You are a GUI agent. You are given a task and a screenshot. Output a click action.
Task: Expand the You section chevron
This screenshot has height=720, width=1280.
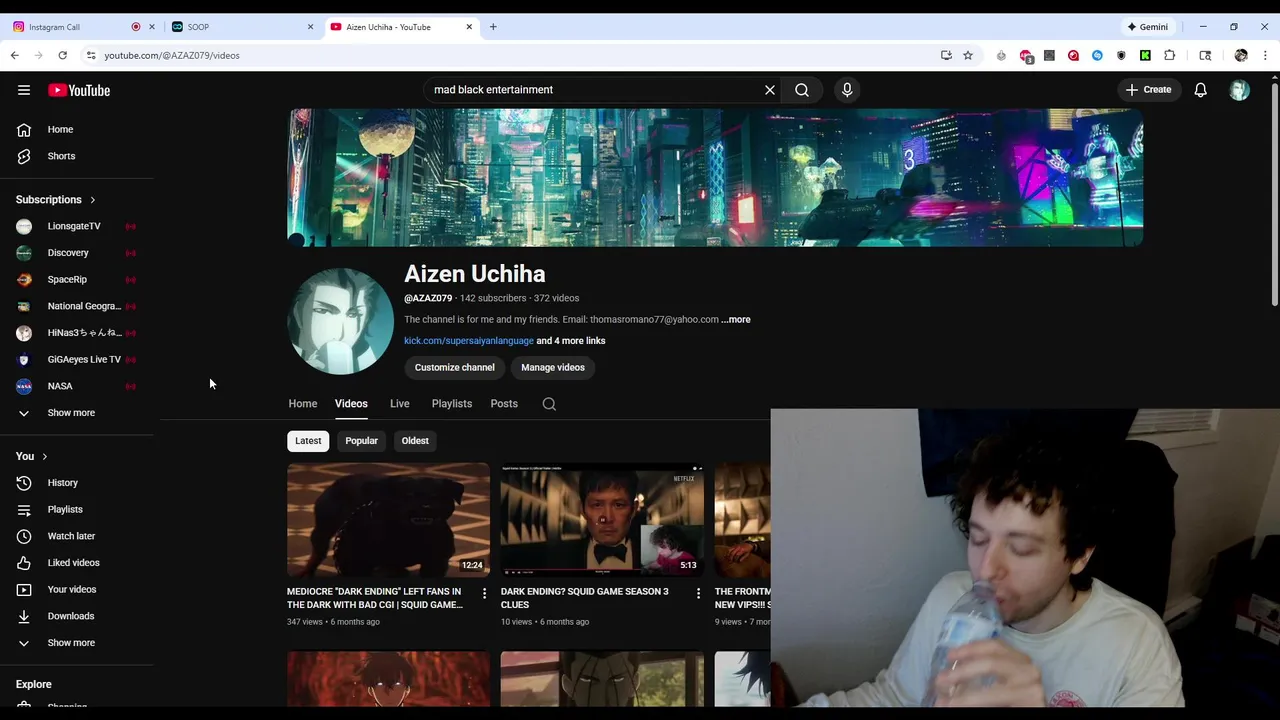click(x=44, y=456)
